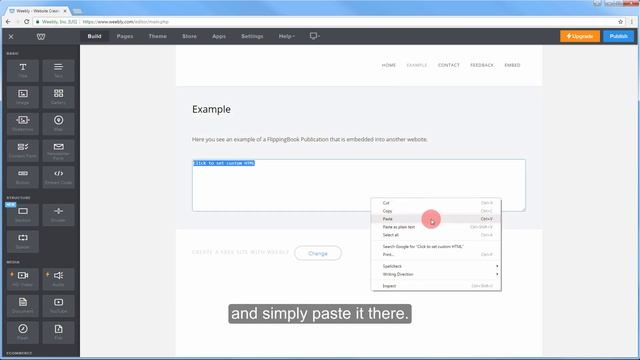Select the YouTube media element

pos(58,306)
